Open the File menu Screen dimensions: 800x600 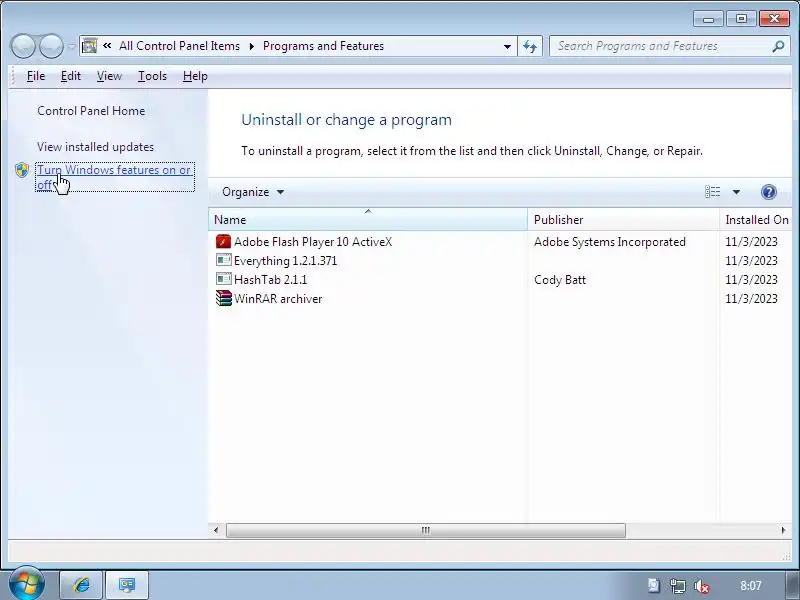36,76
